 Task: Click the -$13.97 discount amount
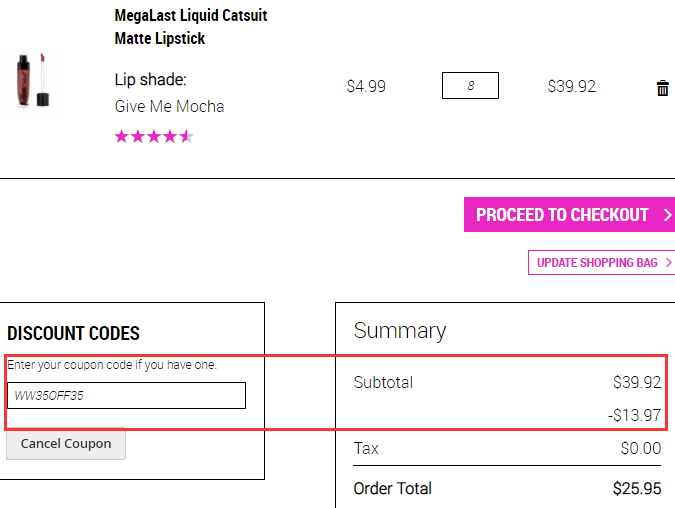pos(634,415)
